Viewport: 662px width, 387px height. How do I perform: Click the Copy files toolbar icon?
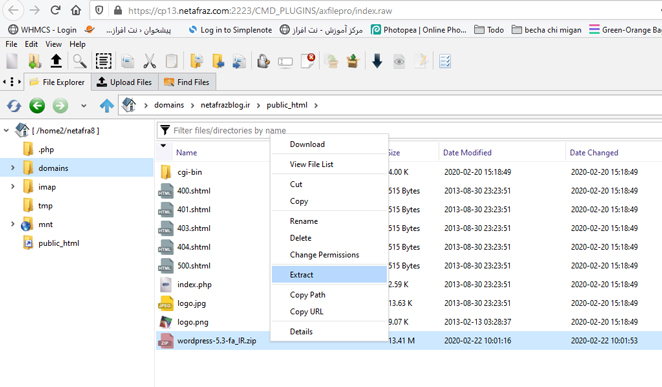(x=128, y=61)
